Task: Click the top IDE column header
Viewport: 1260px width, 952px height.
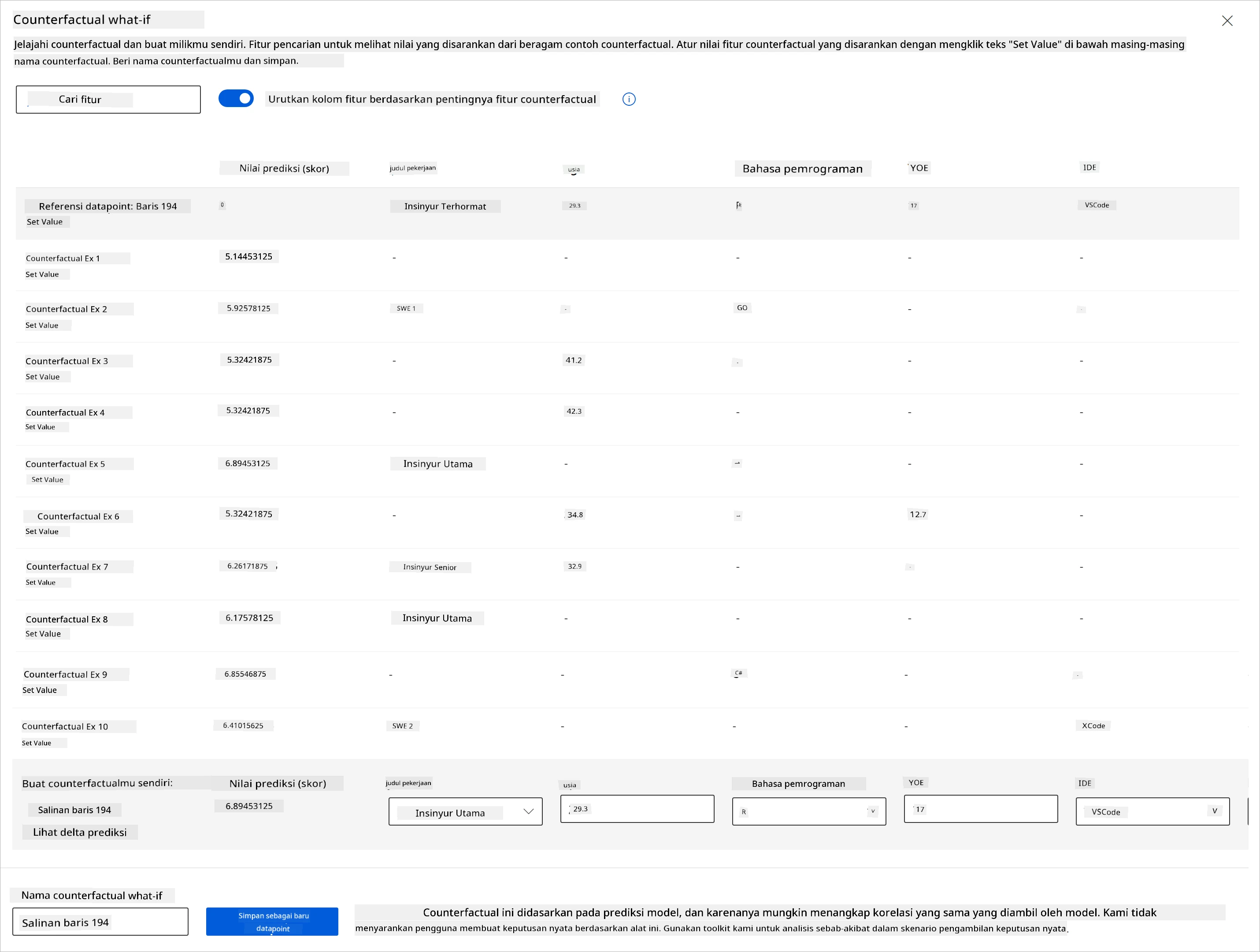Action: point(1090,167)
